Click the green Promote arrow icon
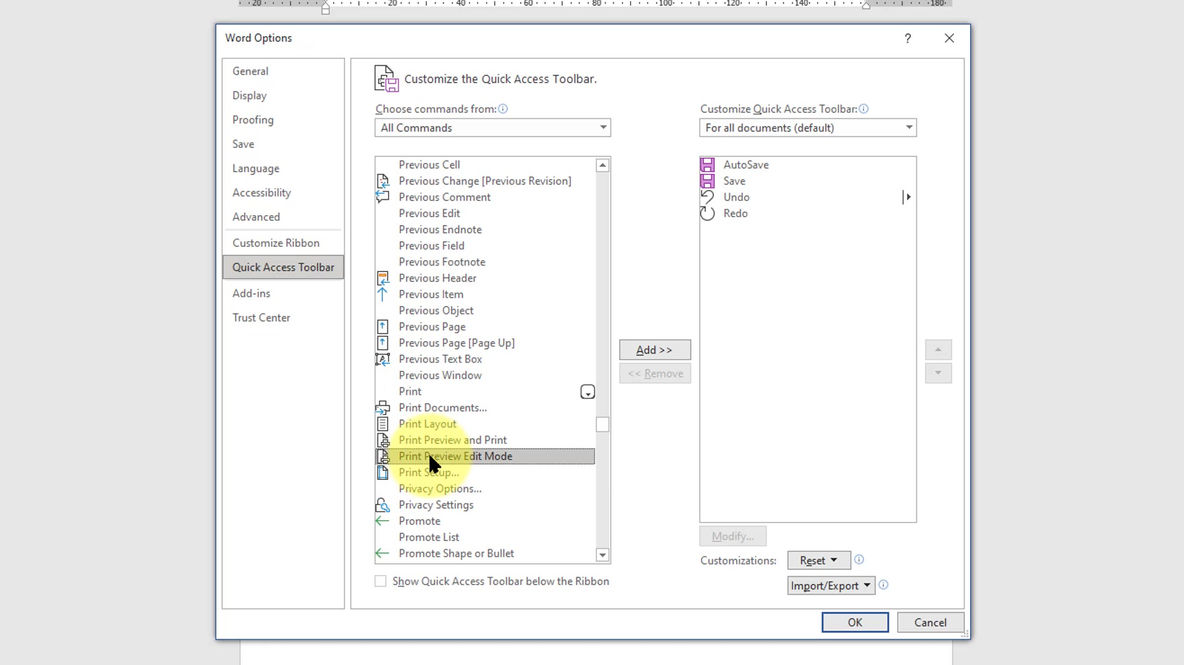 (x=383, y=521)
